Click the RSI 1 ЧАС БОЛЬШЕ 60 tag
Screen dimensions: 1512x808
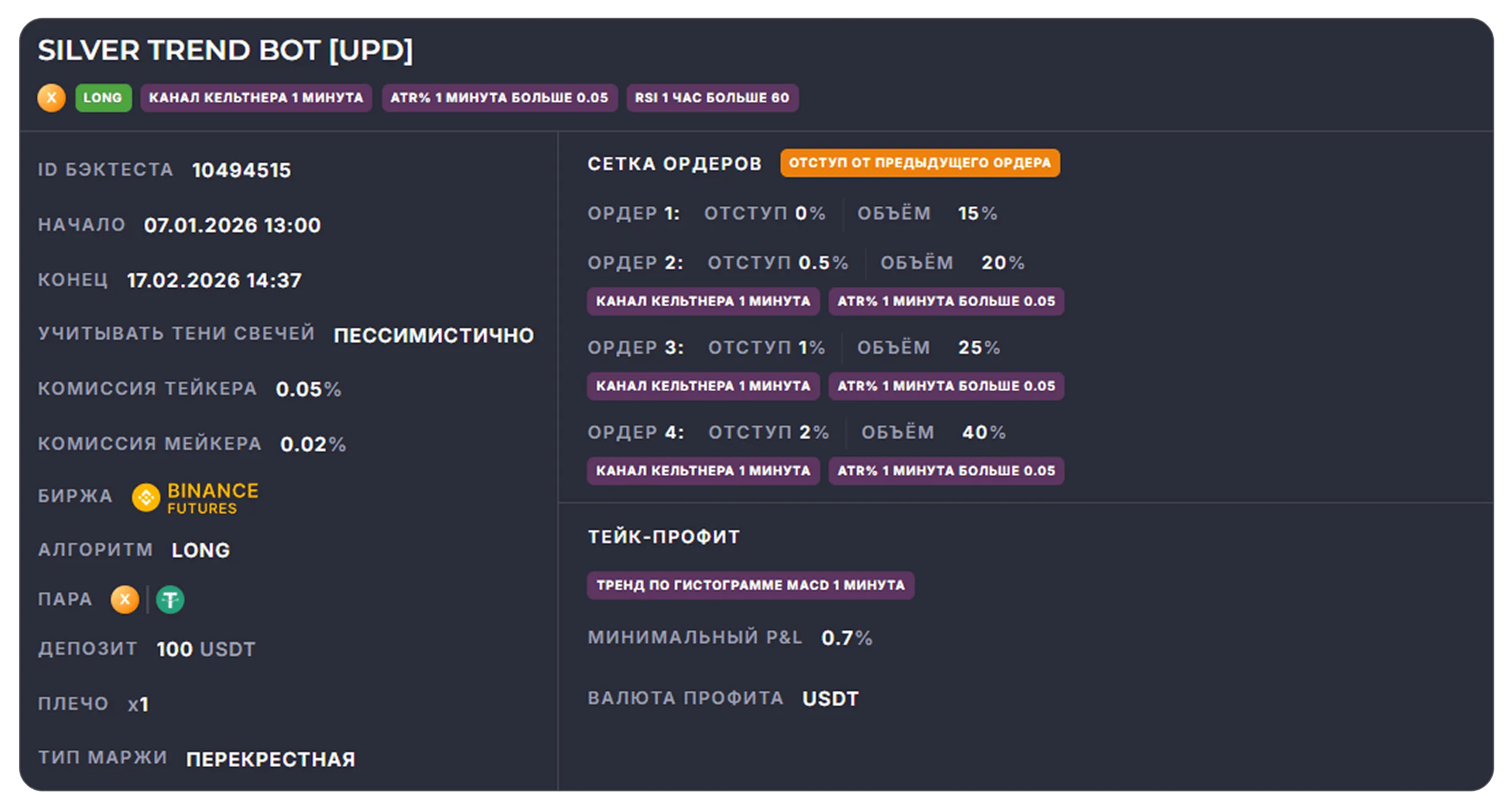(712, 97)
